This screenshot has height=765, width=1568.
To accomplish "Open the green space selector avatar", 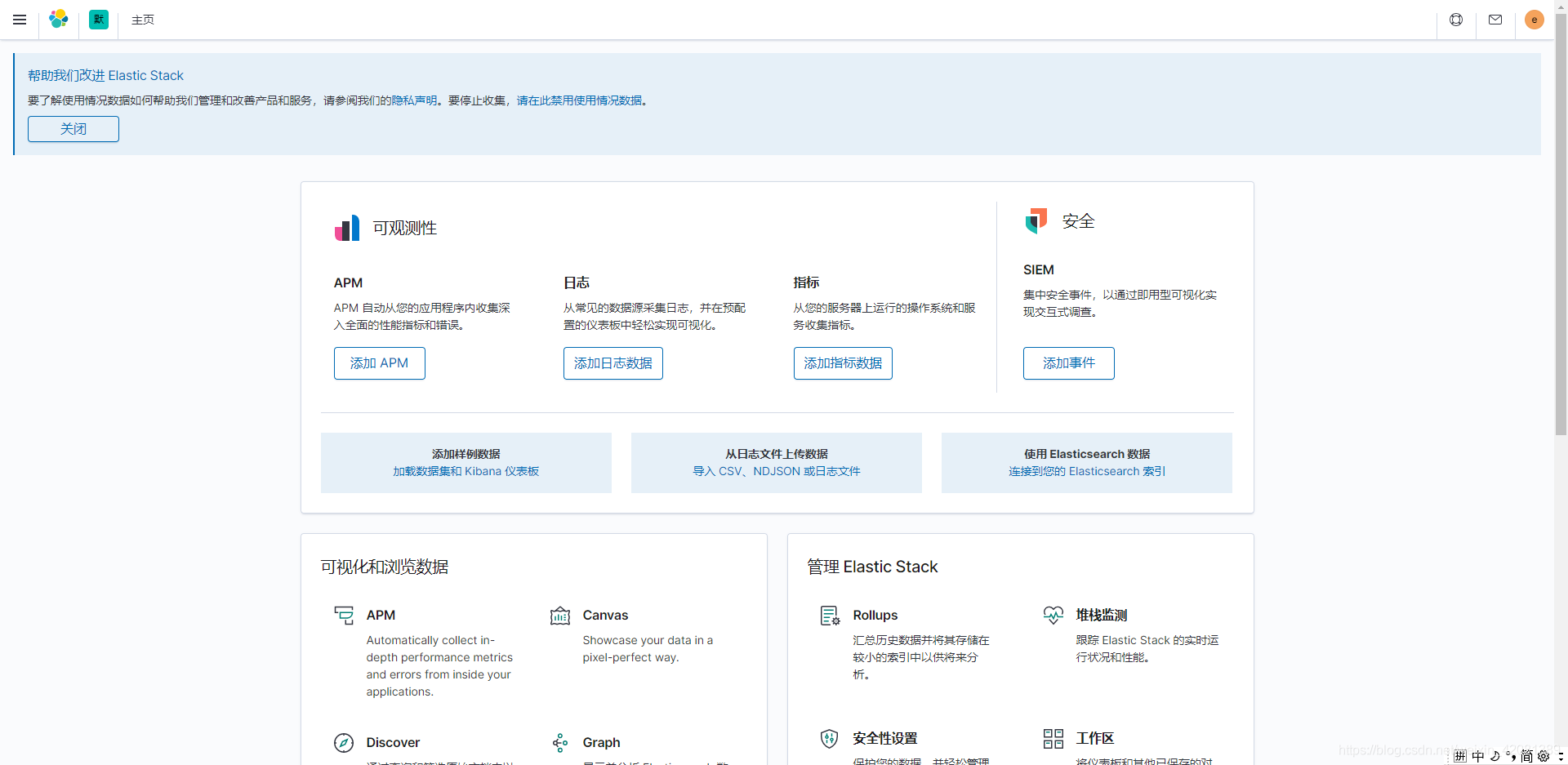I will [99, 20].
